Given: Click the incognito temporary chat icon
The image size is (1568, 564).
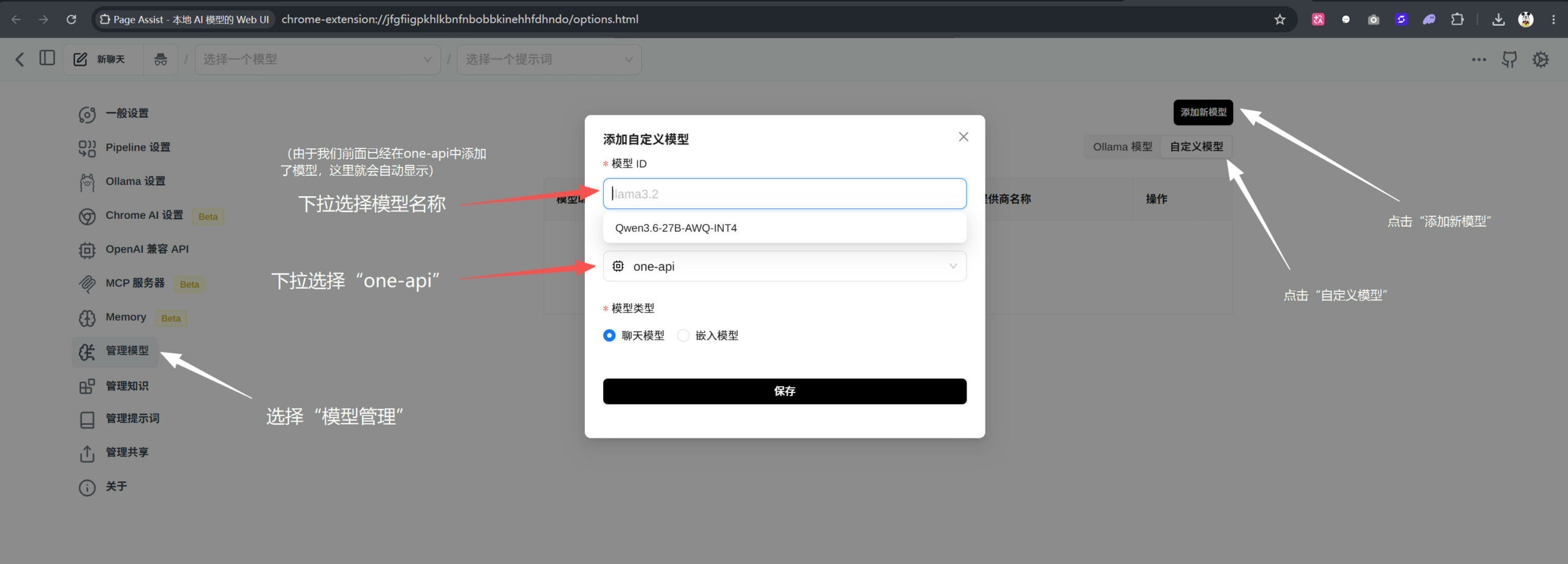Looking at the screenshot, I should coord(160,59).
